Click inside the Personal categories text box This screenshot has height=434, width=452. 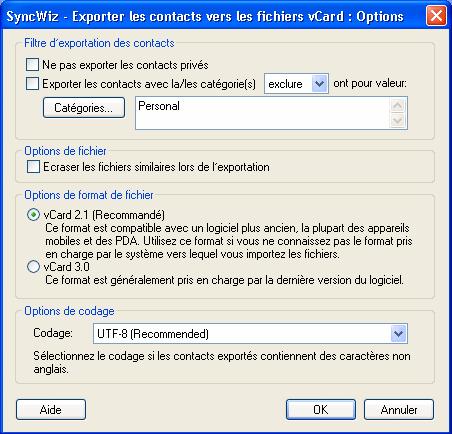click(262, 113)
